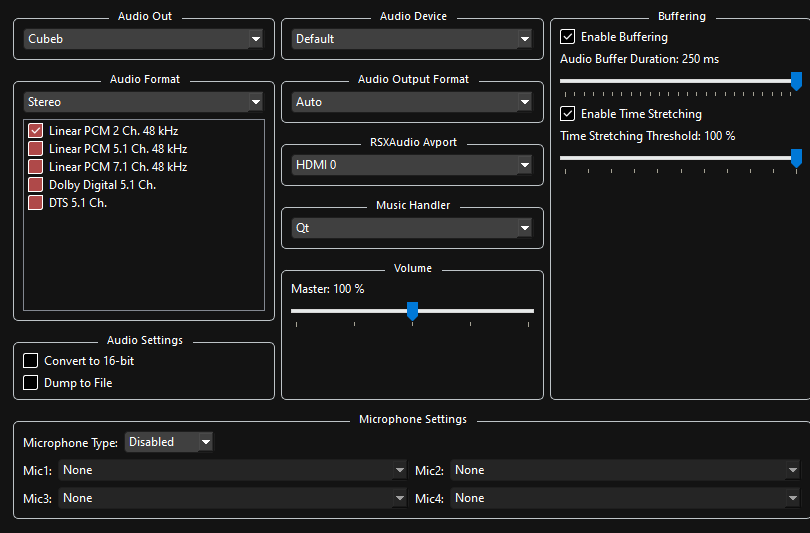Enable Dump to File
Viewport: 810px width, 533px height.
point(30,383)
